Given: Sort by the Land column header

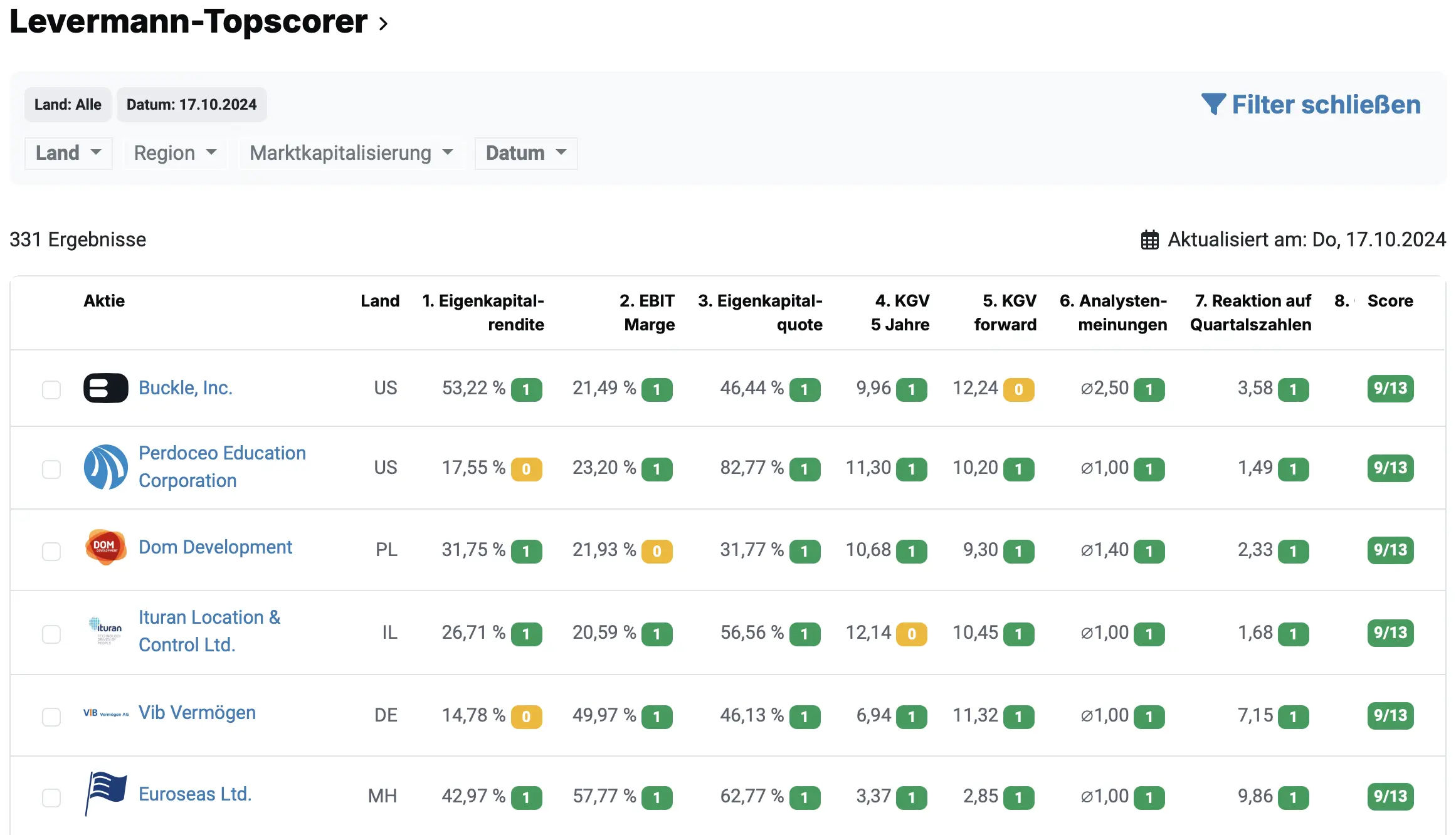Looking at the screenshot, I should (380, 301).
